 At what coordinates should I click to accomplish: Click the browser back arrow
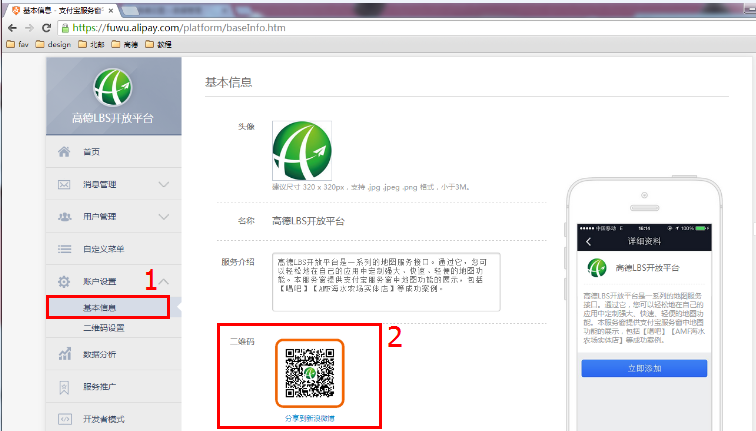[13, 28]
